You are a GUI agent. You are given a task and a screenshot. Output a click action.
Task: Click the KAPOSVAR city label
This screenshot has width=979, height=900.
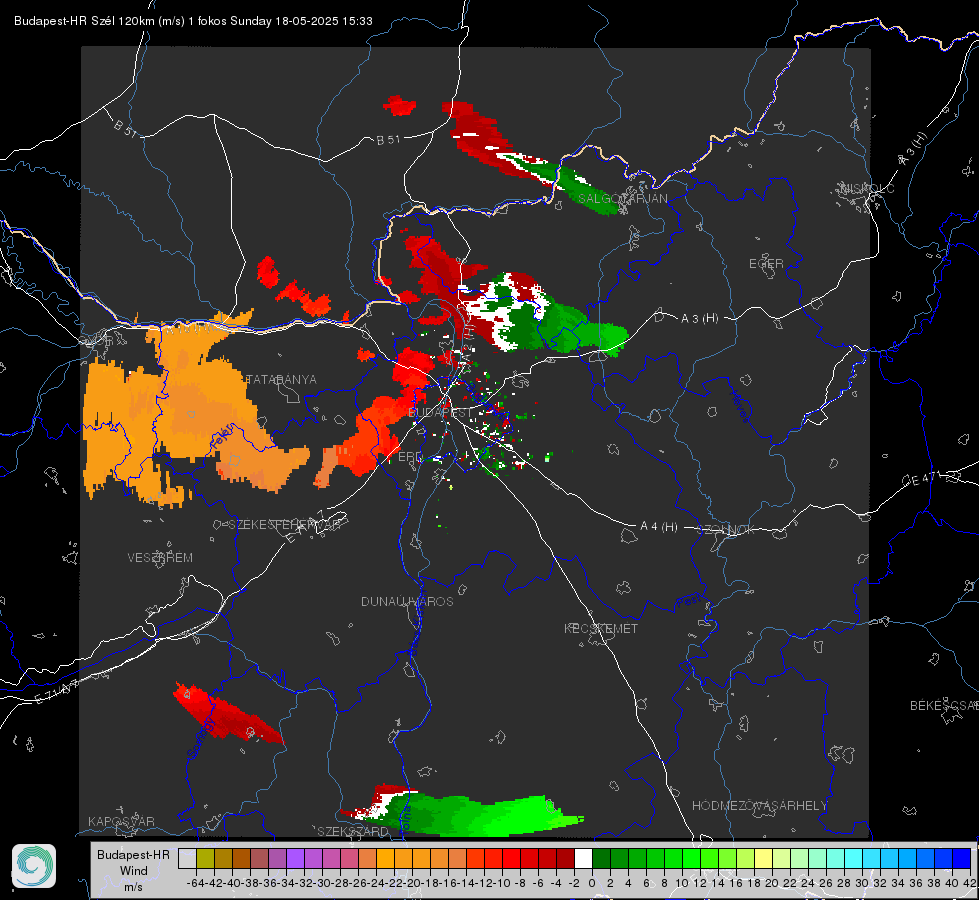click(121, 821)
